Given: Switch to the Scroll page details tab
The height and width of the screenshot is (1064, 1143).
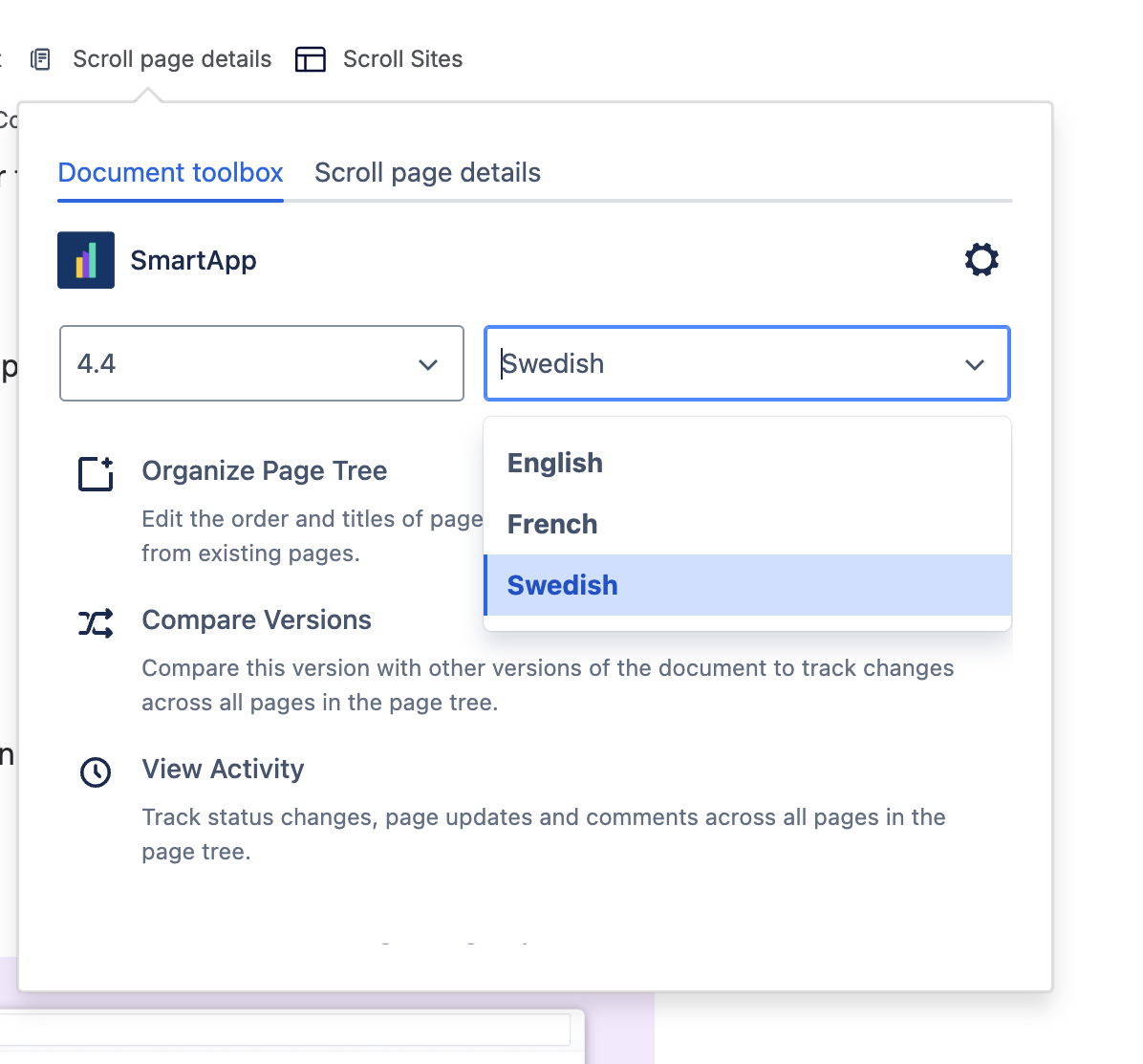Looking at the screenshot, I should [427, 173].
